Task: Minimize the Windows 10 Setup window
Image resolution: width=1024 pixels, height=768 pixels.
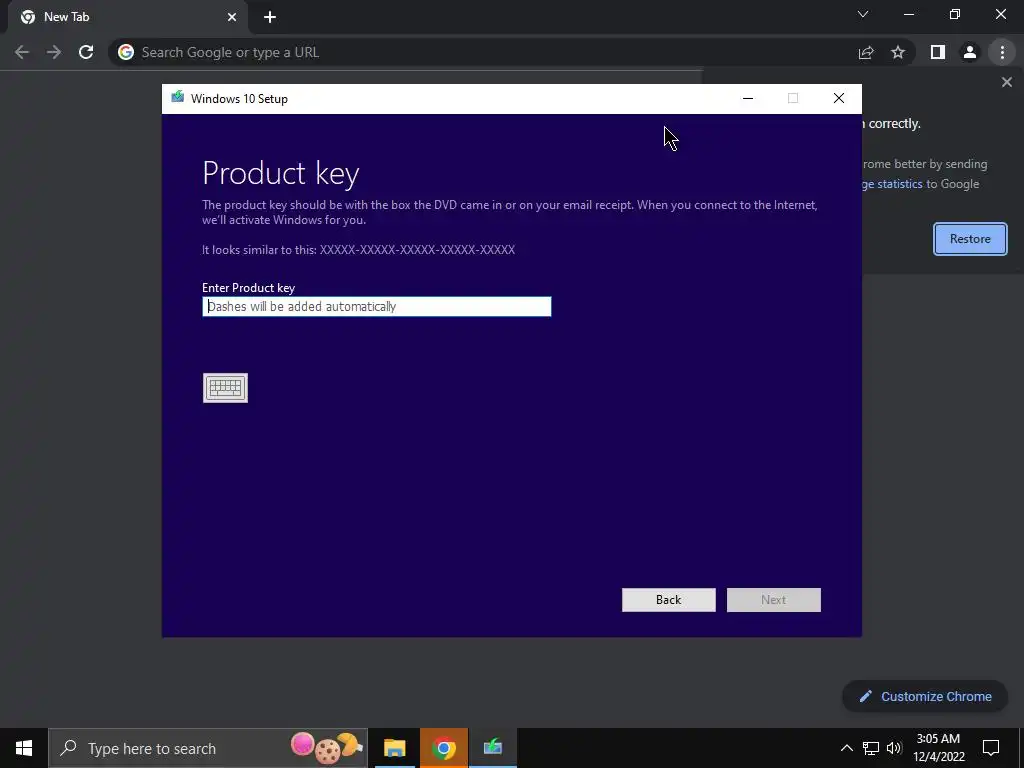Action: (x=748, y=99)
